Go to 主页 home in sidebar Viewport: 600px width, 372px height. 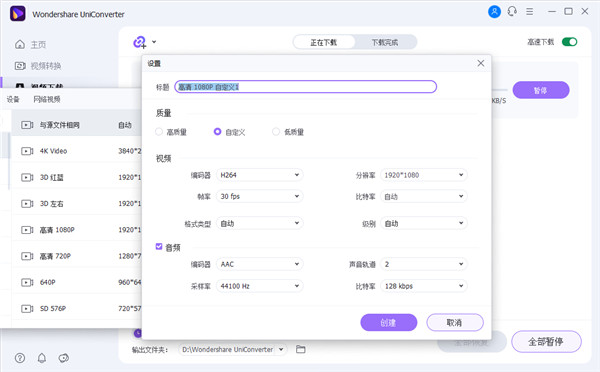pos(30,44)
